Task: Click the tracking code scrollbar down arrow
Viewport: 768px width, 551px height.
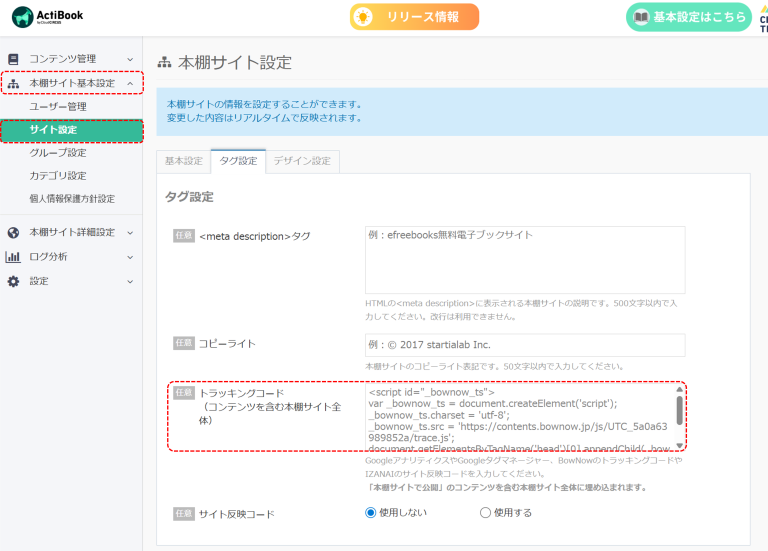Action: 679,446
